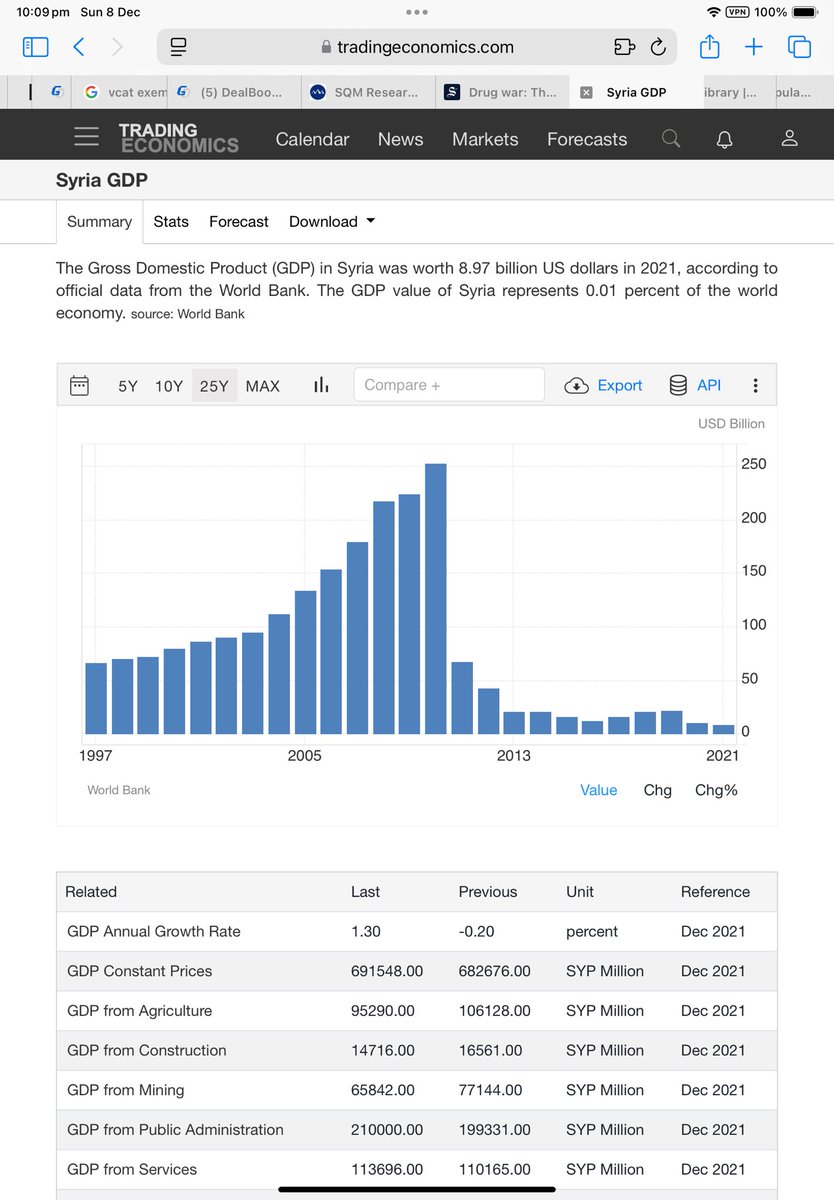
Task: Tap the Reference column header
Action: pyautogui.click(x=715, y=892)
